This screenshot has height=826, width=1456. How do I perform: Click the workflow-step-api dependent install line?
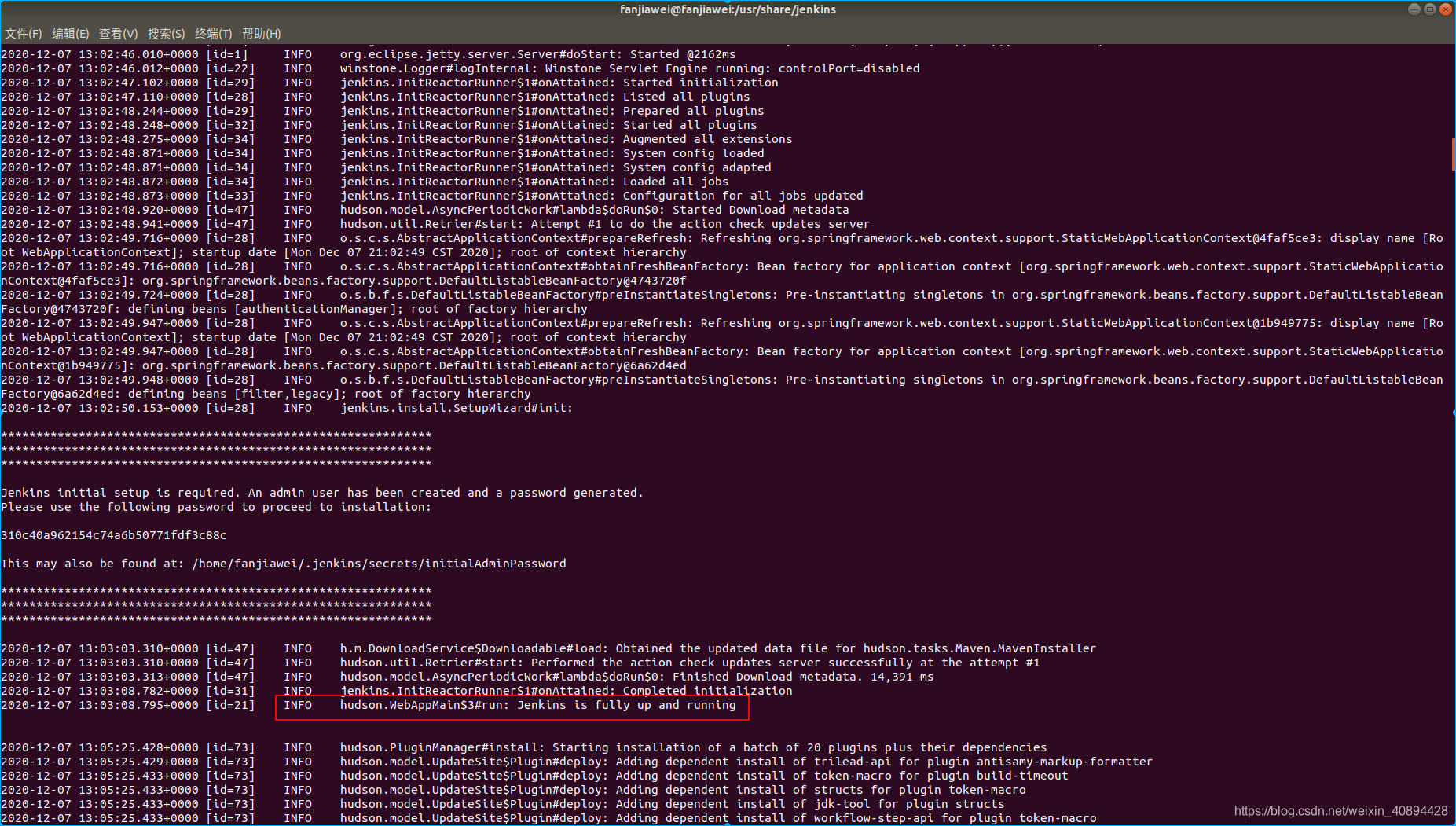tap(548, 818)
